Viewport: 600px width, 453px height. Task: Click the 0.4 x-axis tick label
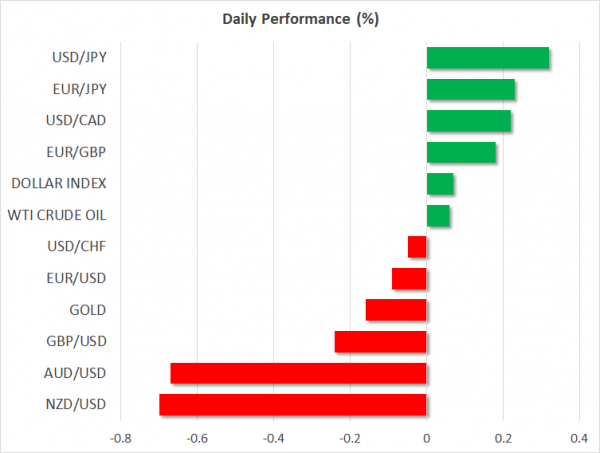click(x=579, y=438)
